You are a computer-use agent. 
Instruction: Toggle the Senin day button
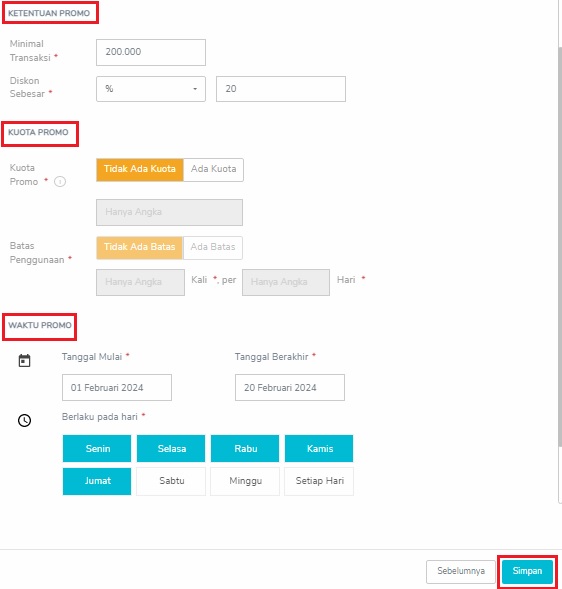tap(97, 449)
